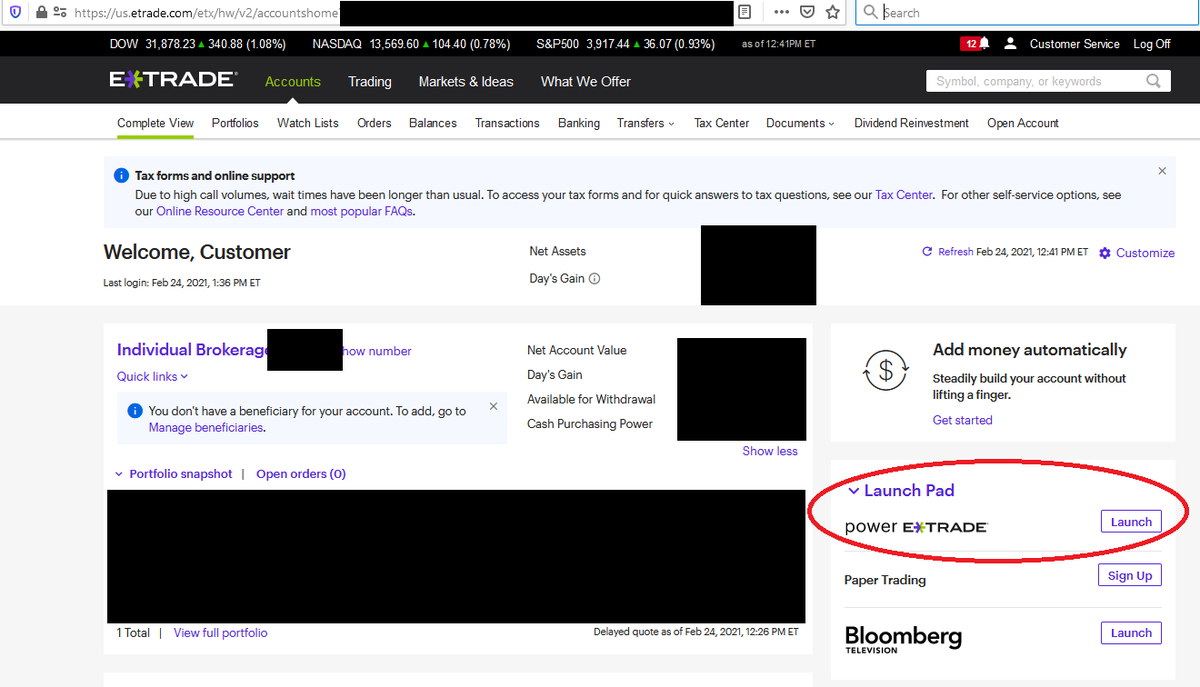The height and width of the screenshot is (687, 1200).
Task: Open the Documents dropdown menu
Action: click(801, 123)
